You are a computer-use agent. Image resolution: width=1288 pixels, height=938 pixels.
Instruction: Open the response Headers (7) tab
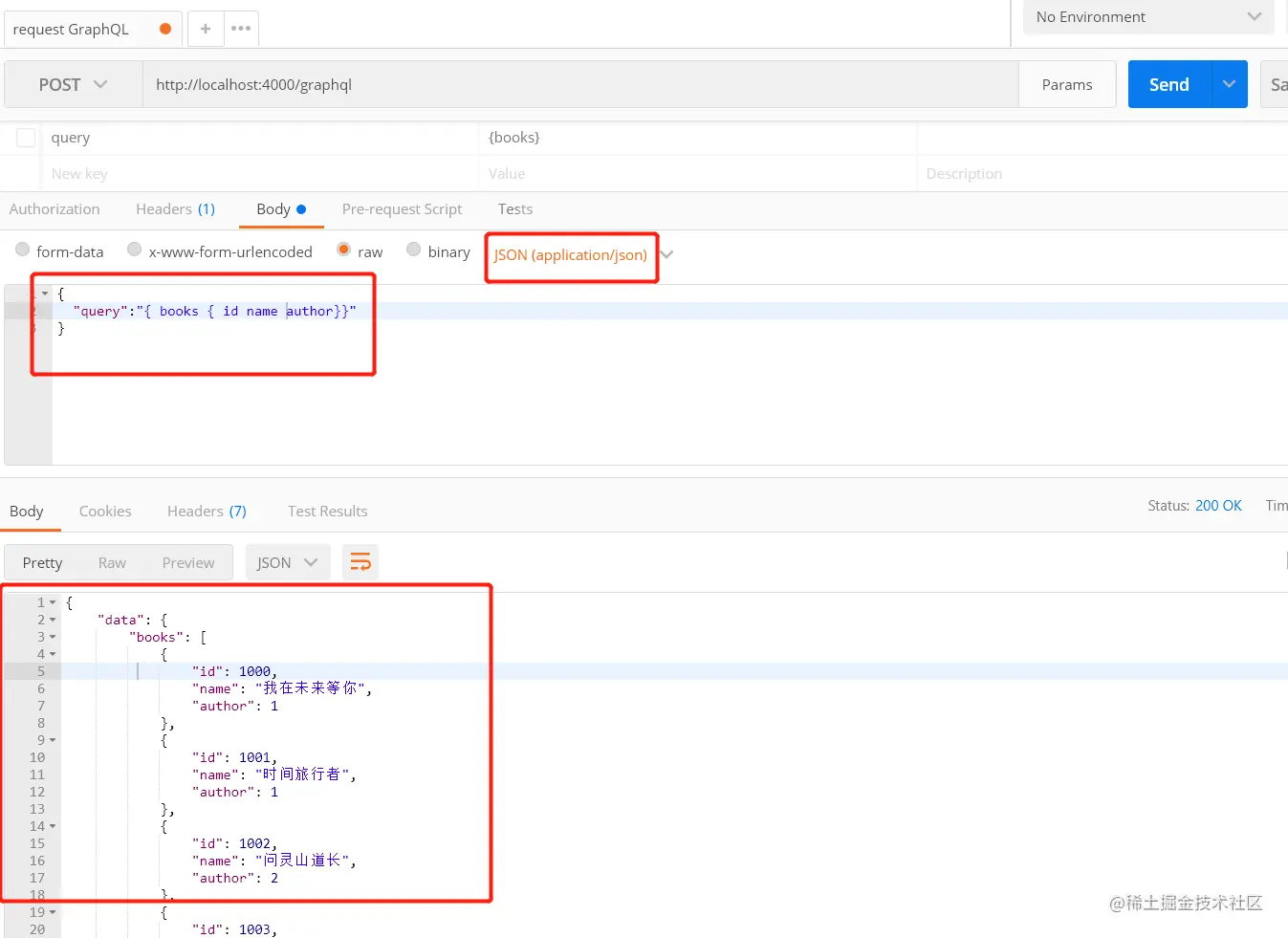coord(207,512)
